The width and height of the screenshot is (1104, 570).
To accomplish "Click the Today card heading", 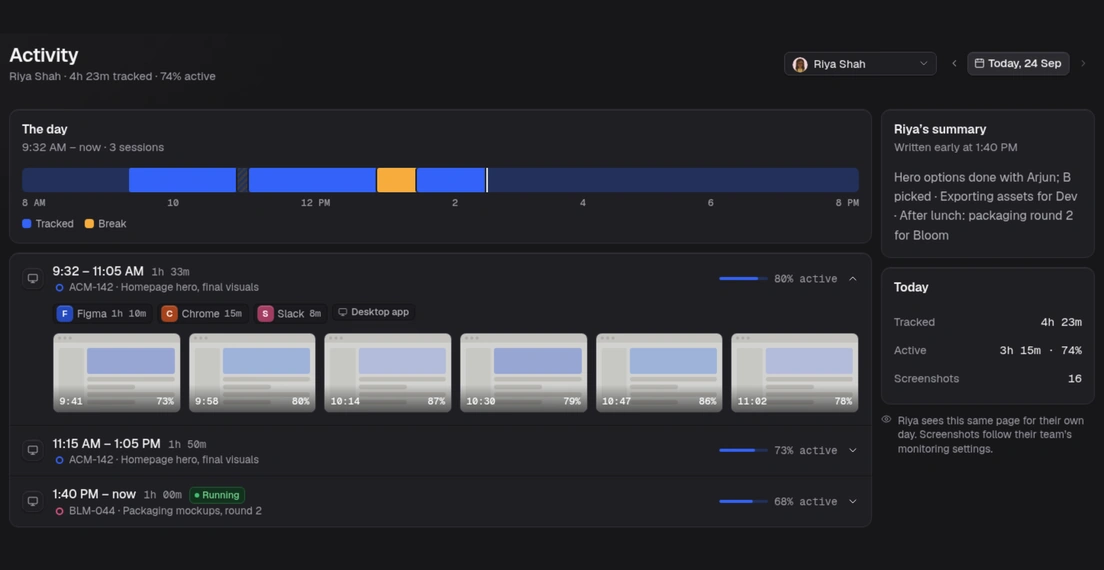I will pyautogui.click(x=911, y=287).
